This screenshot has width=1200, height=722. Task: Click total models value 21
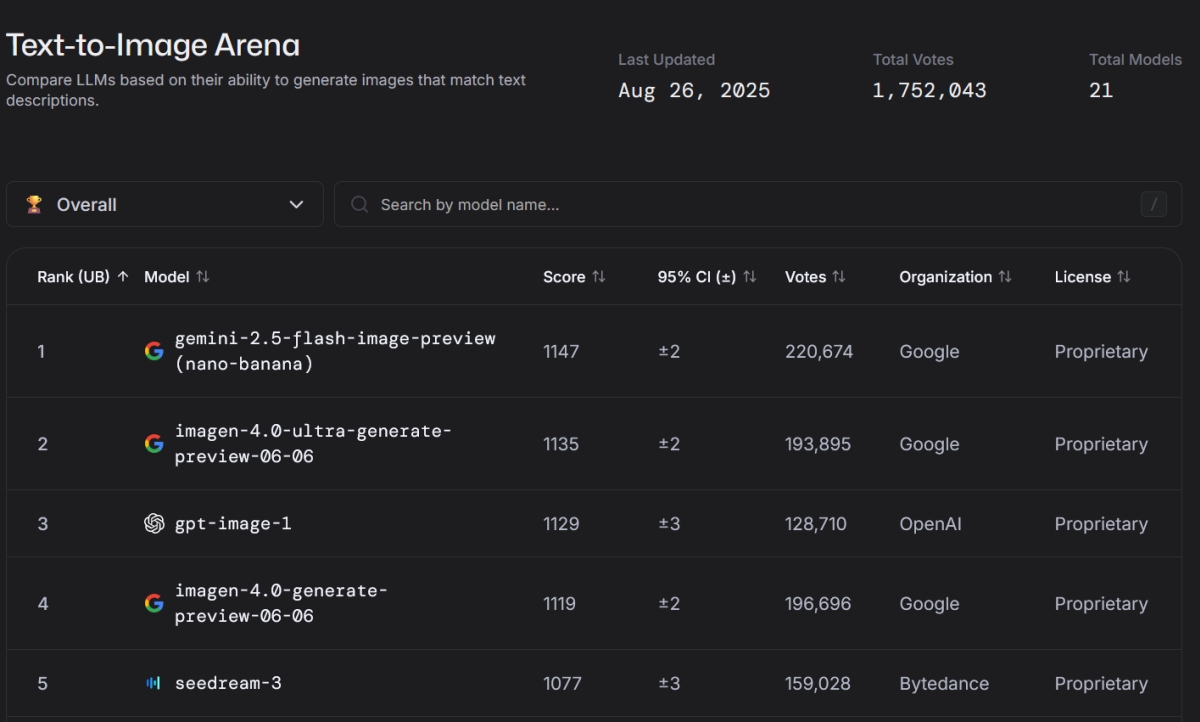[1101, 90]
